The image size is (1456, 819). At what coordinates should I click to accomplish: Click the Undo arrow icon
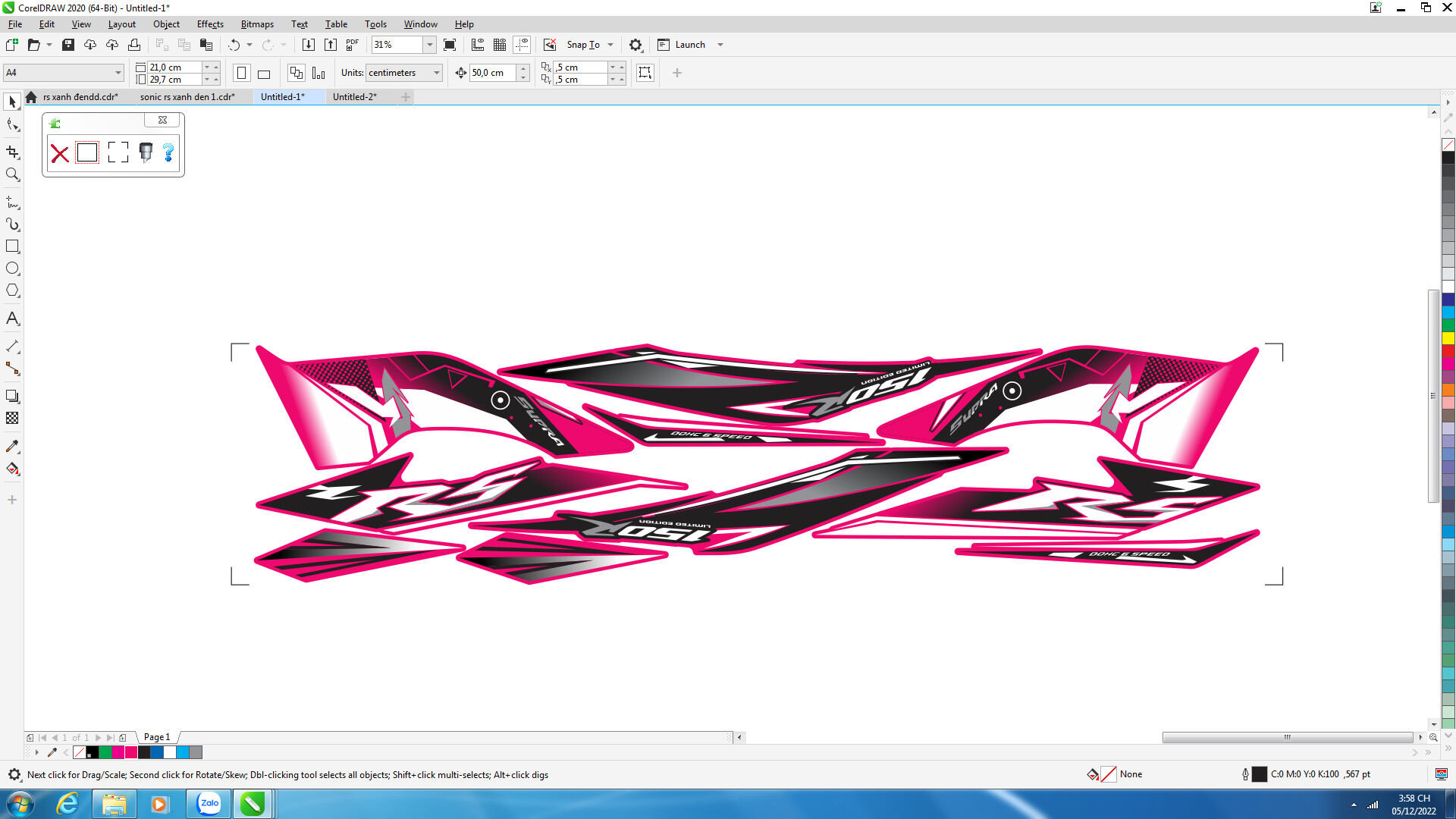click(x=234, y=45)
